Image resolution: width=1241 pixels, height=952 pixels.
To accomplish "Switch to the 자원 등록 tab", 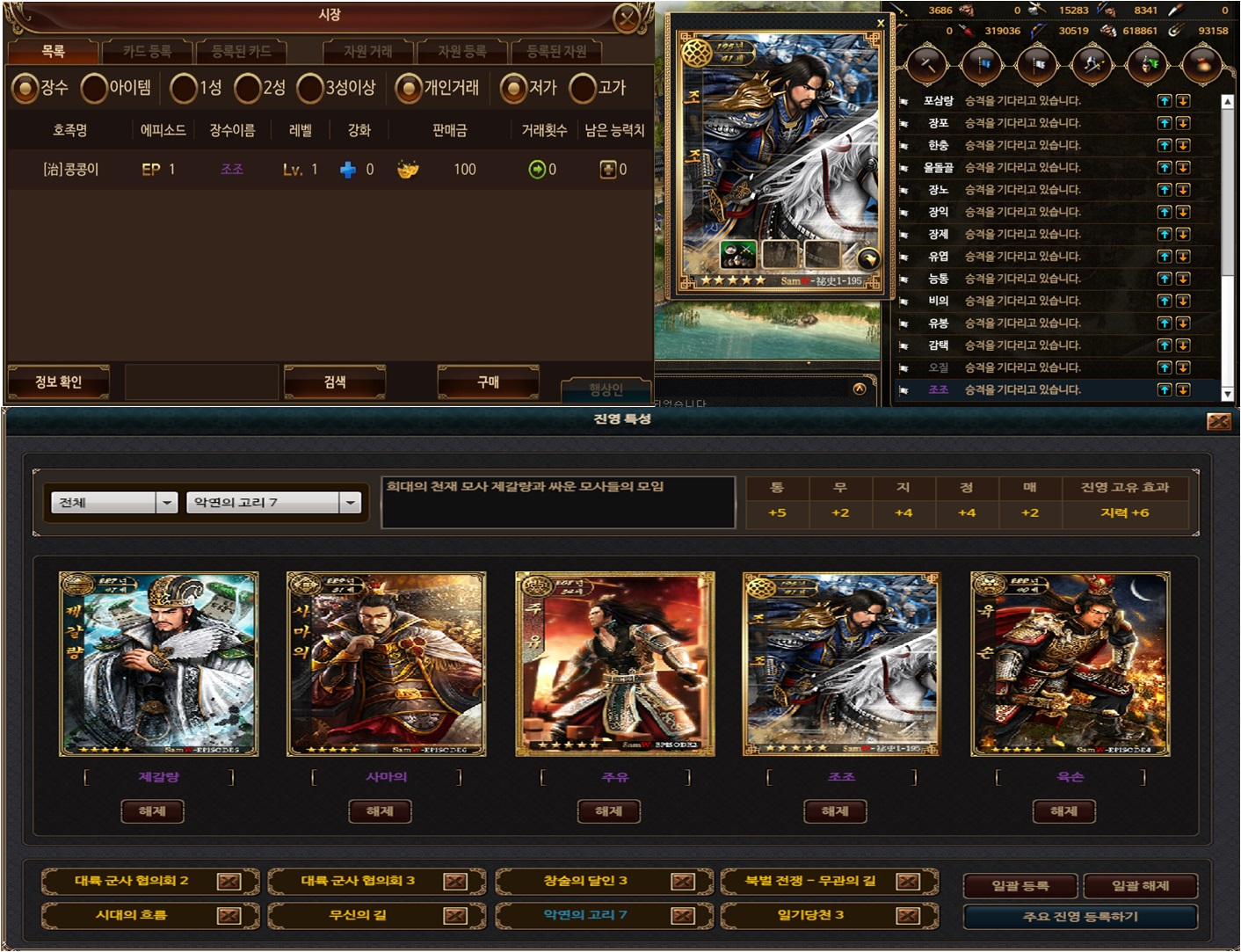I will tap(462, 52).
